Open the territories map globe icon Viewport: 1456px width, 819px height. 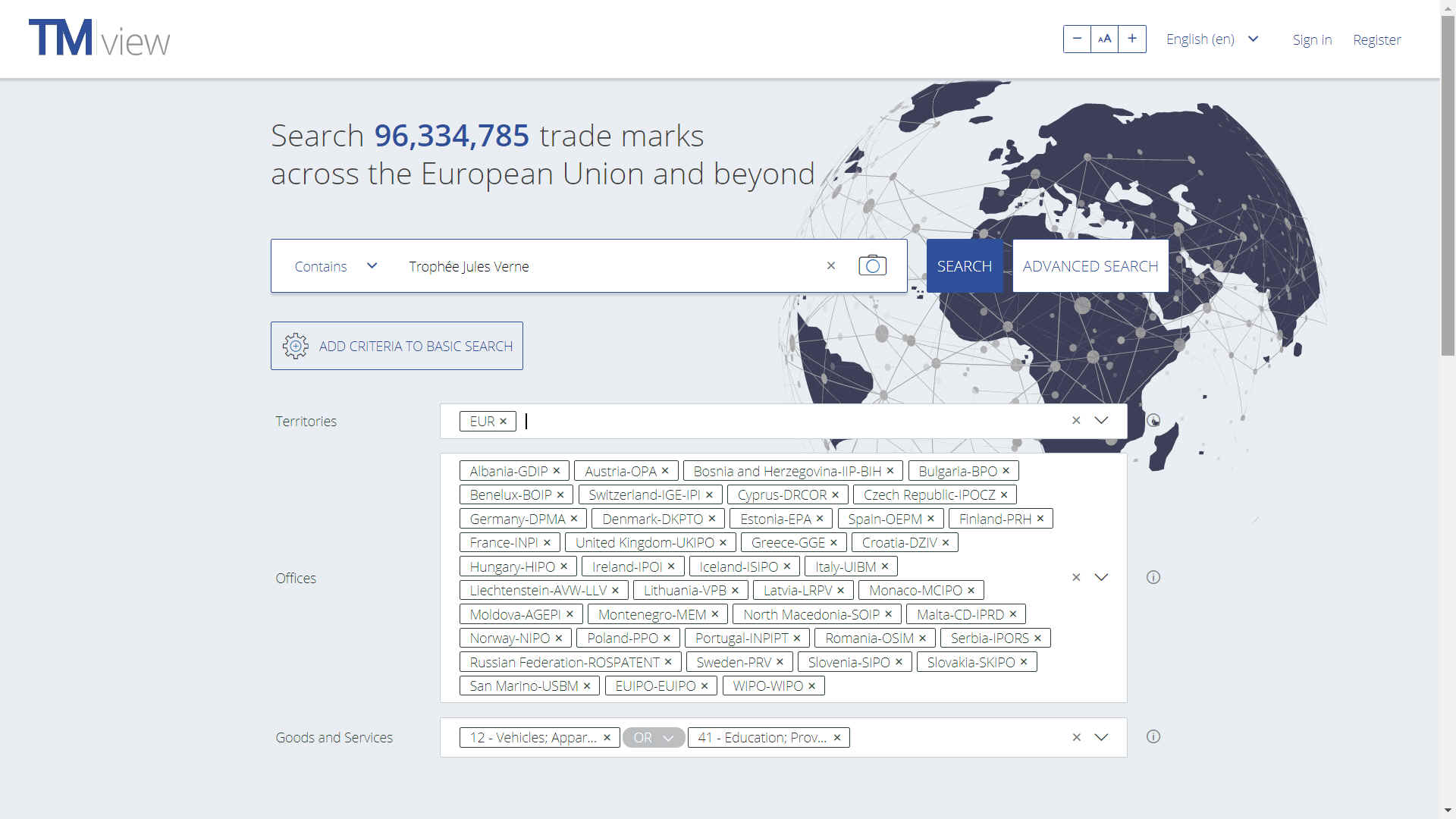tap(1153, 420)
